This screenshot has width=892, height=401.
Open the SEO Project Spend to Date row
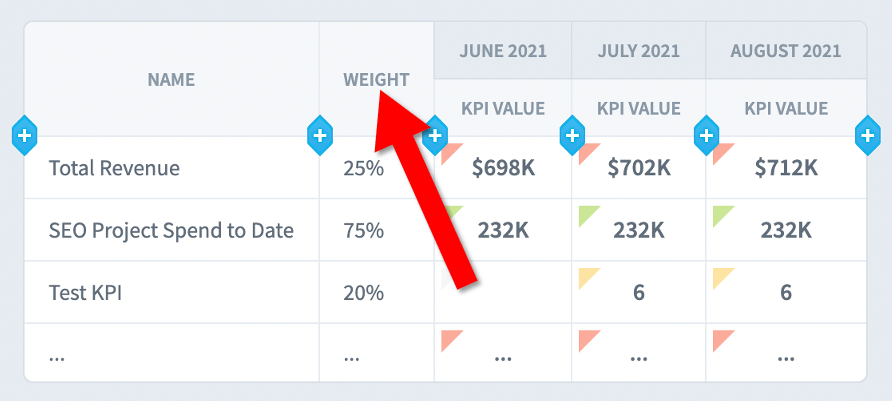[171, 230]
